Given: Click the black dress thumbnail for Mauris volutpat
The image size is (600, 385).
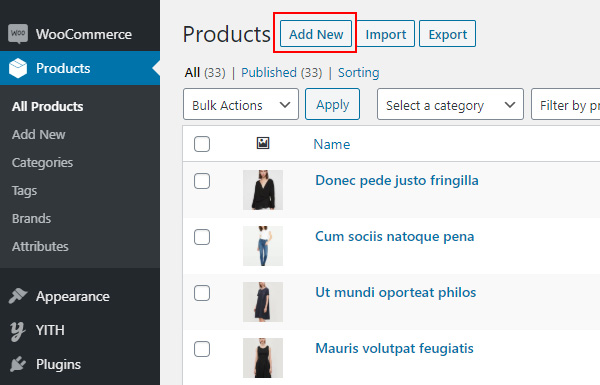Looking at the screenshot, I should (263, 358).
